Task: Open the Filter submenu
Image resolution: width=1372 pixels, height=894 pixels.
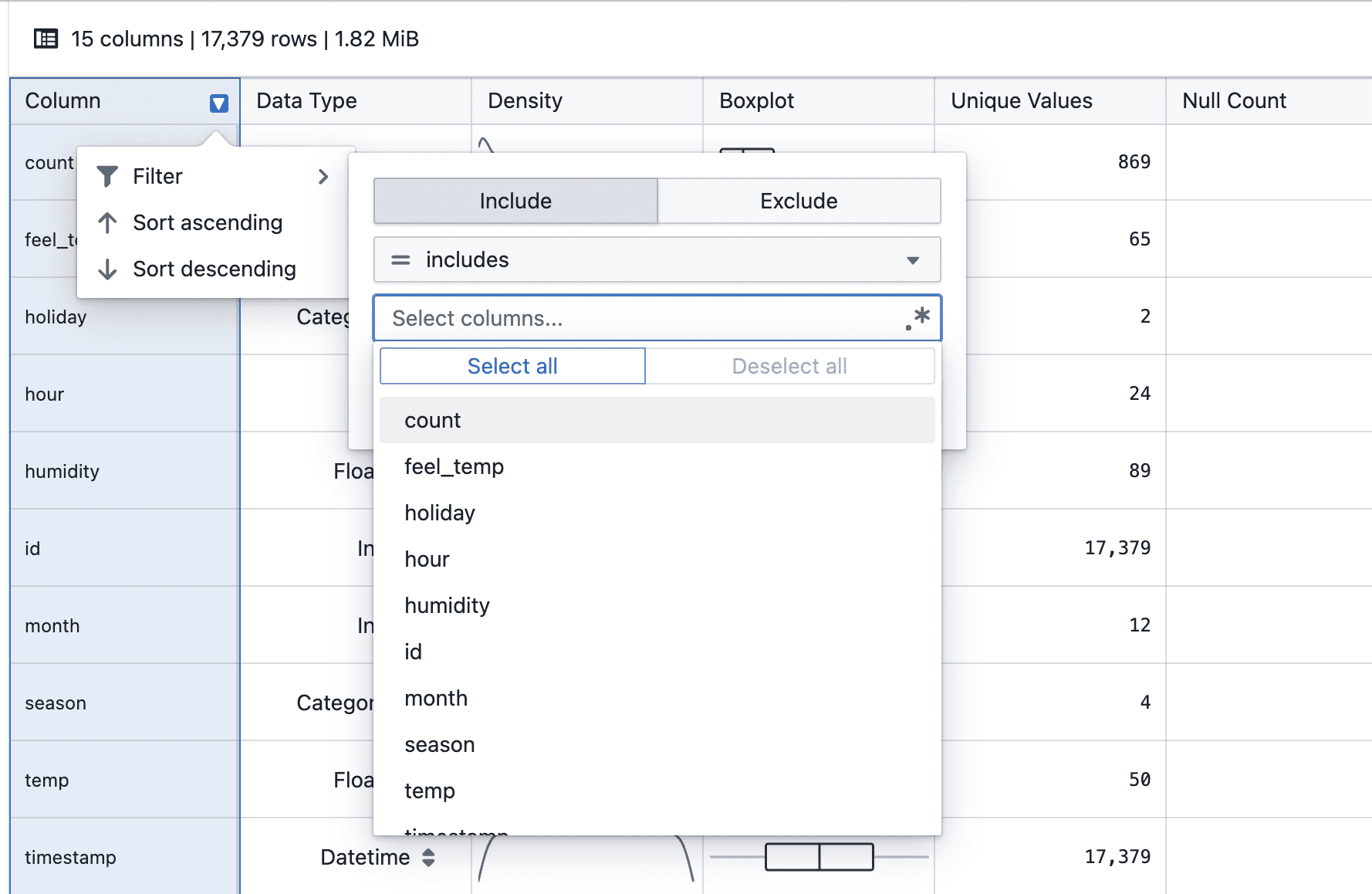Action: point(157,177)
